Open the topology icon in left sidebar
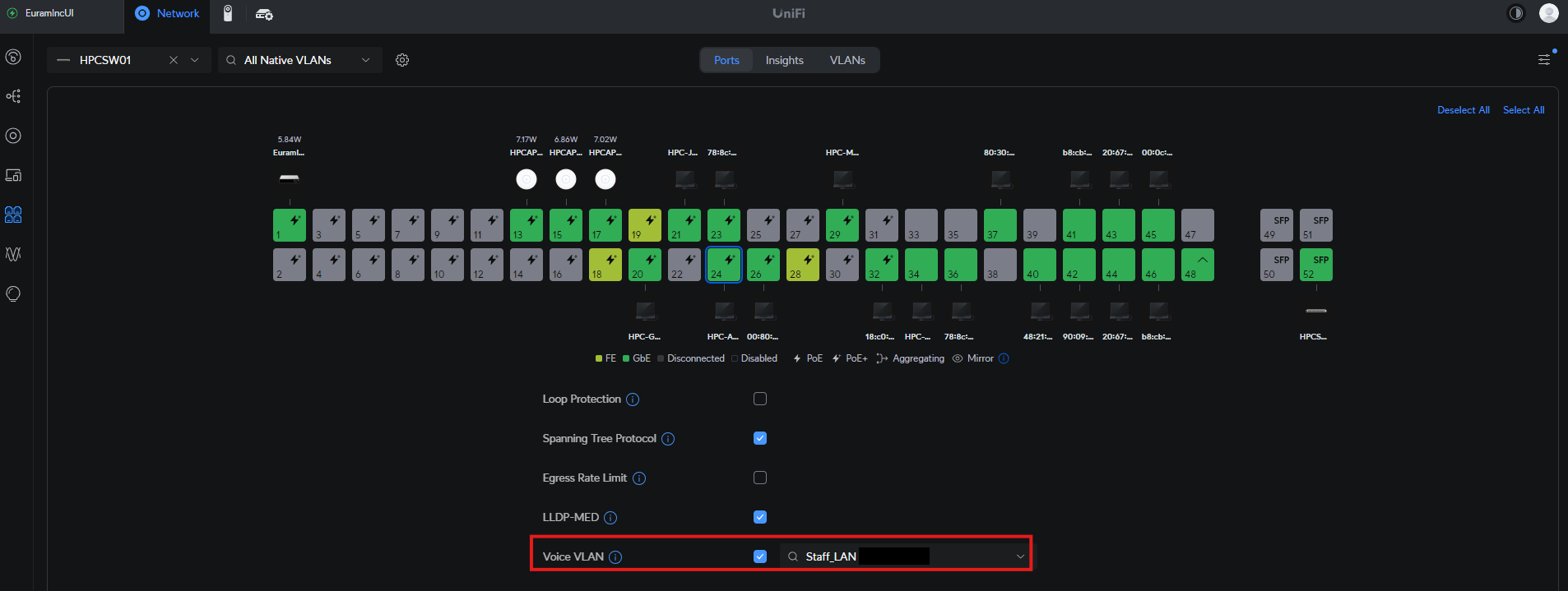 (13, 96)
